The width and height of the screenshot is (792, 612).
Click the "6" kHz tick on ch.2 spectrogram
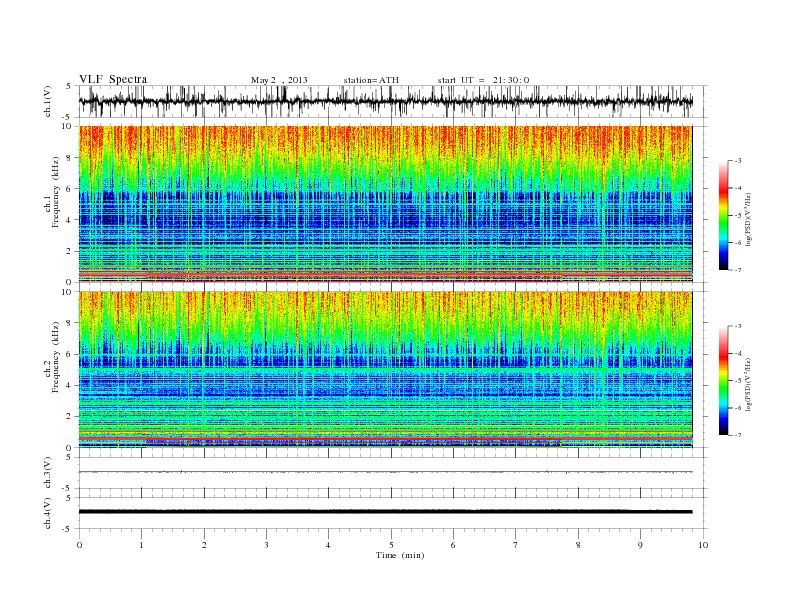click(70, 354)
